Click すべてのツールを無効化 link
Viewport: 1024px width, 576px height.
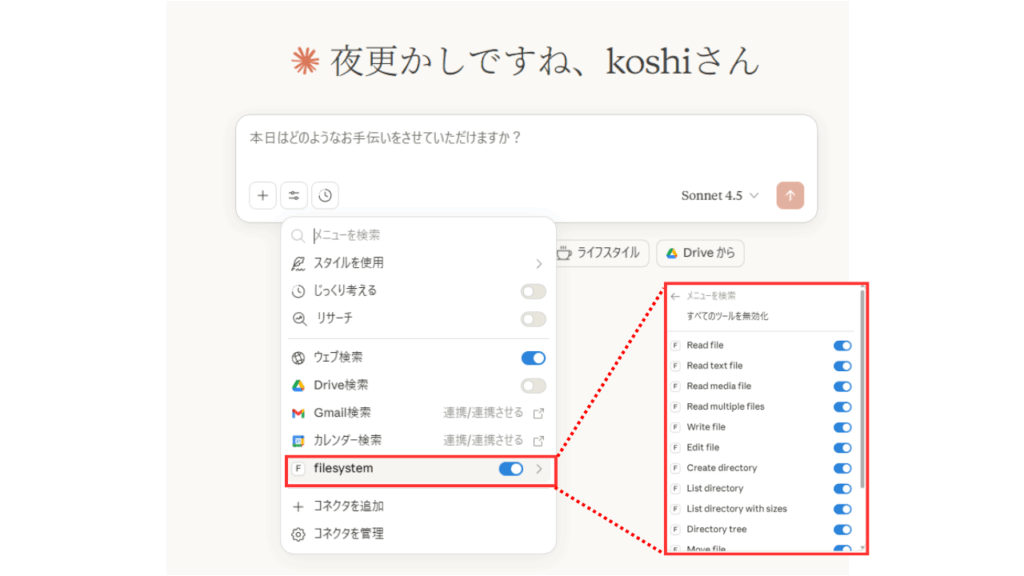pos(727,316)
